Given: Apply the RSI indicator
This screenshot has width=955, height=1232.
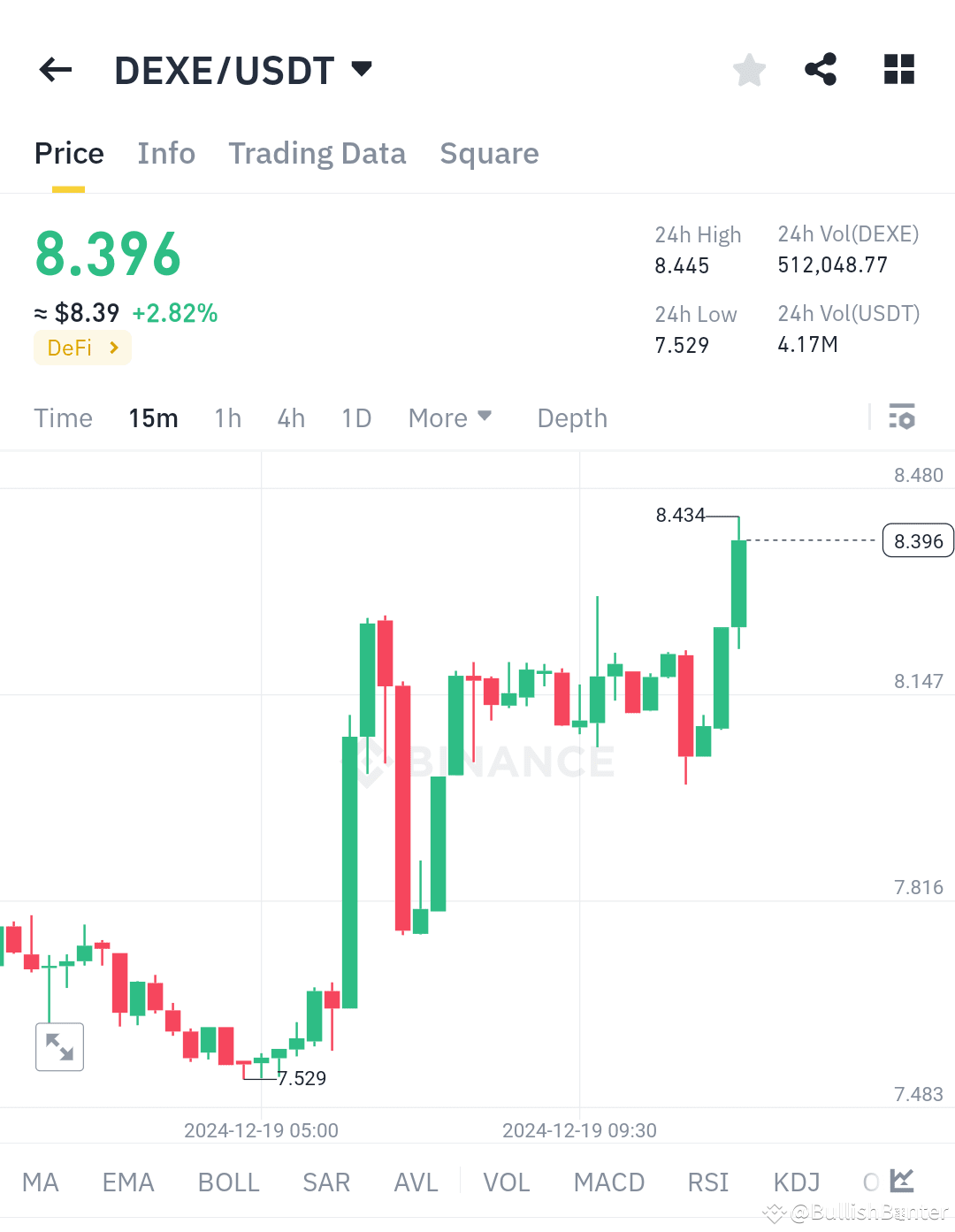Looking at the screenshot, I should [707, 1182].
